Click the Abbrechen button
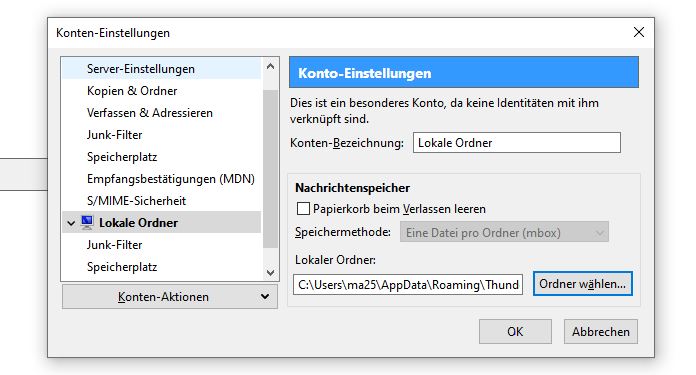 pyautogui.click(x=601, y=332)
